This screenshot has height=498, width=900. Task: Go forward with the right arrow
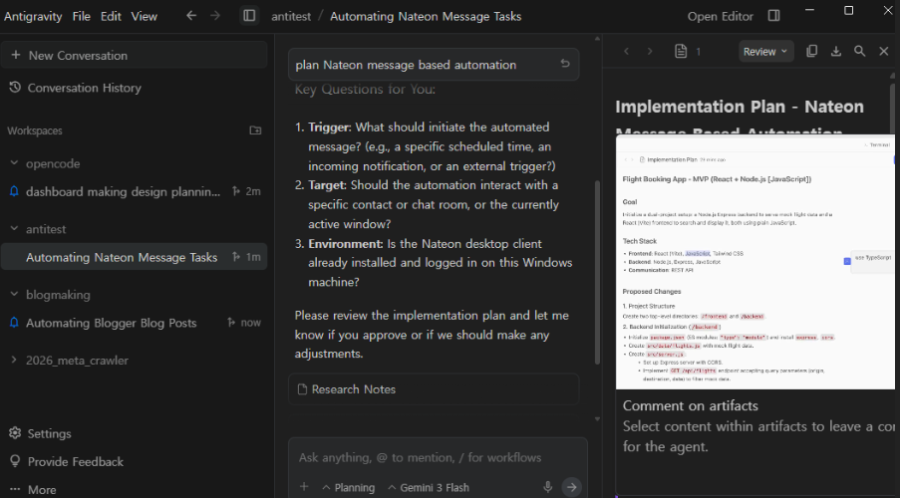215,15
